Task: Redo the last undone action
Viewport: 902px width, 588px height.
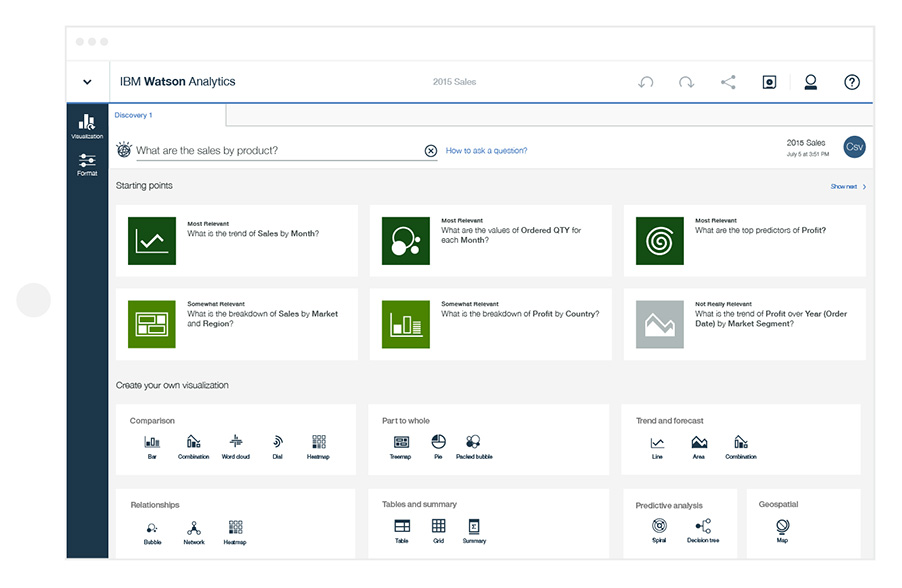Action: click(x=686, y=82)
